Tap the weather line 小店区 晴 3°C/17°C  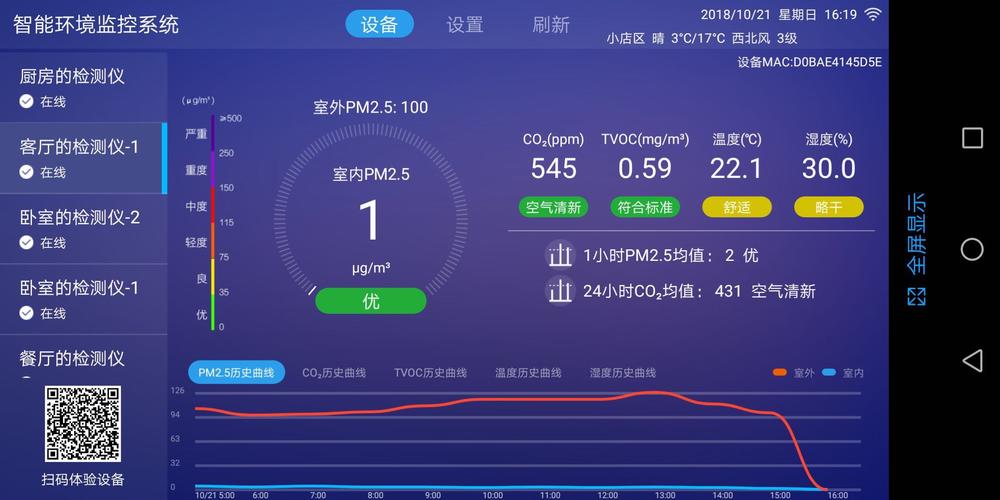pyautogui.click(x=702, y=38)
